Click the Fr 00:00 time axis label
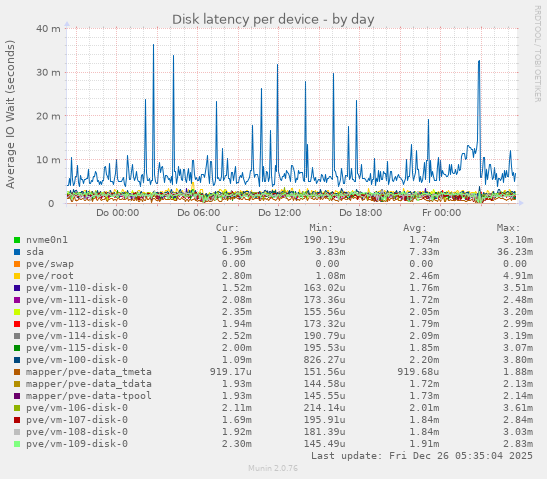Screen dimensions: 547x479 [x=442, y=213]
